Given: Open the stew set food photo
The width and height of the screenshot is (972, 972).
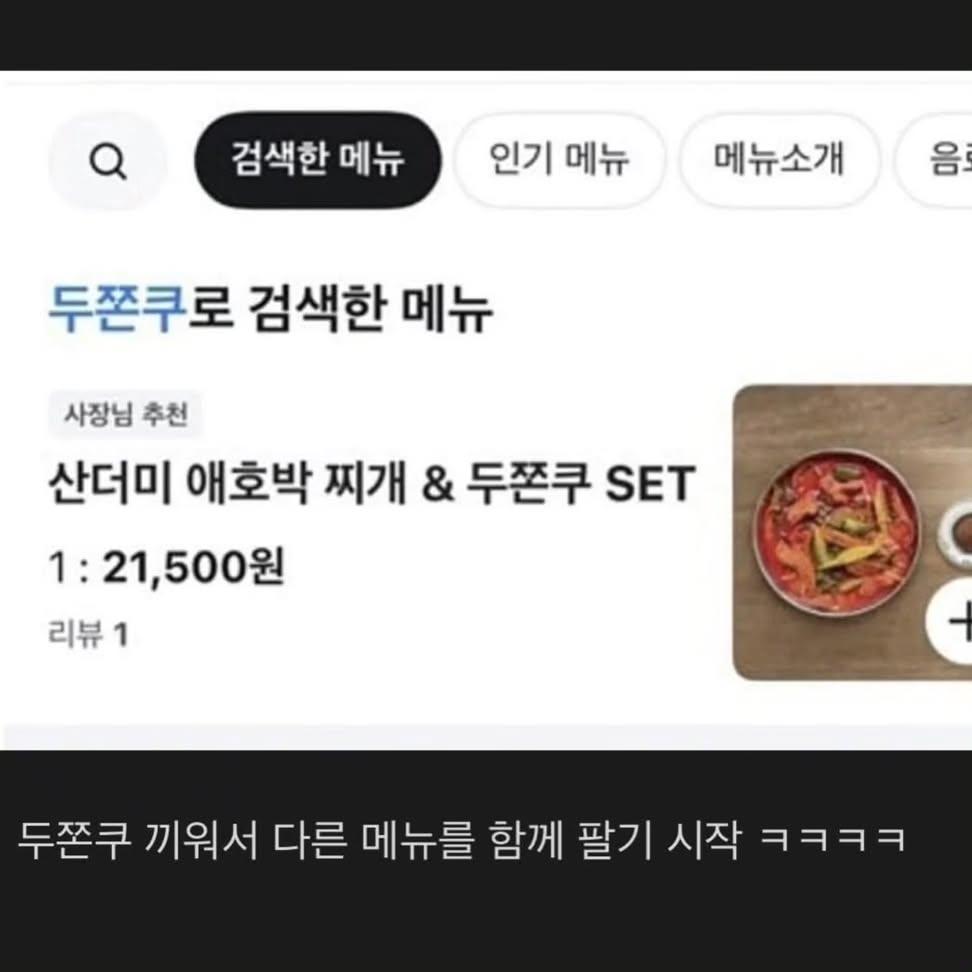Looking at the screenshot, I should pyautogui.click(x=852, y=532).
